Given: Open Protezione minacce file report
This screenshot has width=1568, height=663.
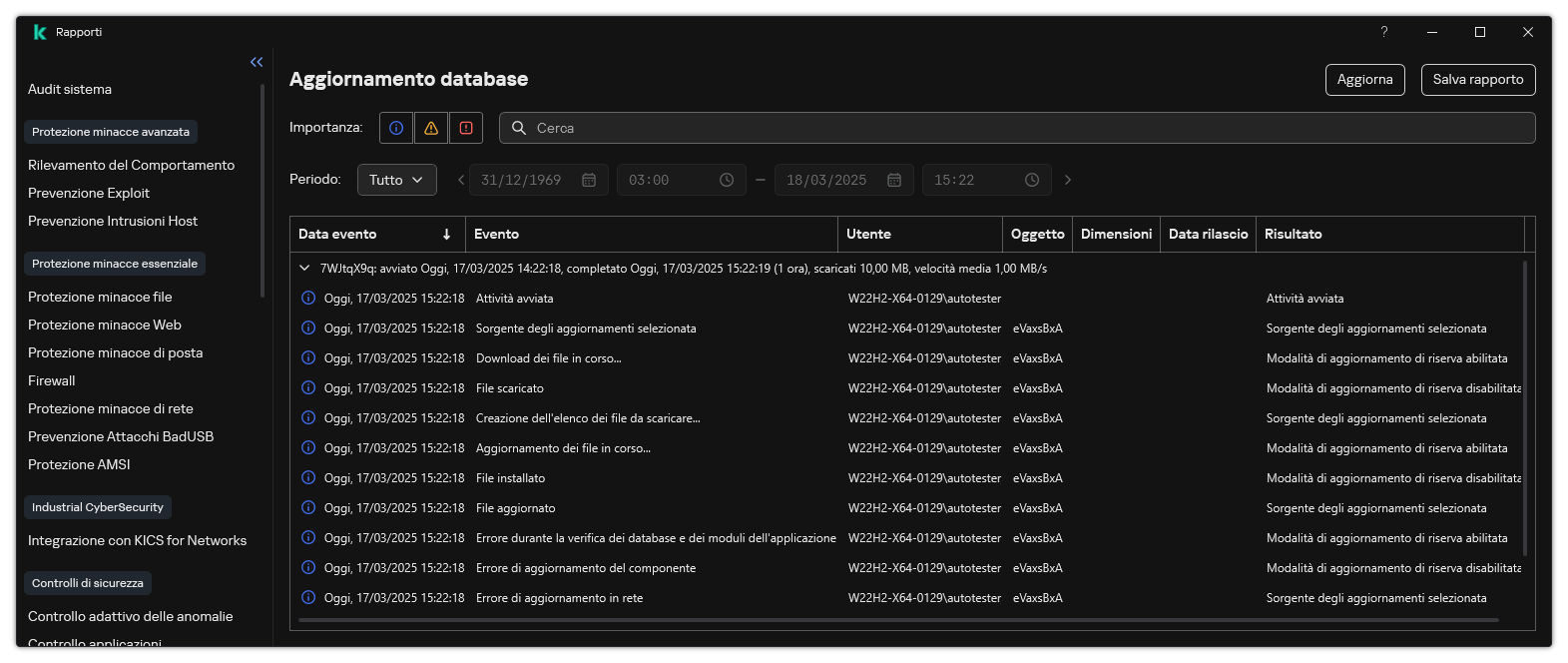Looking at the screenshot, I should 100,297.
